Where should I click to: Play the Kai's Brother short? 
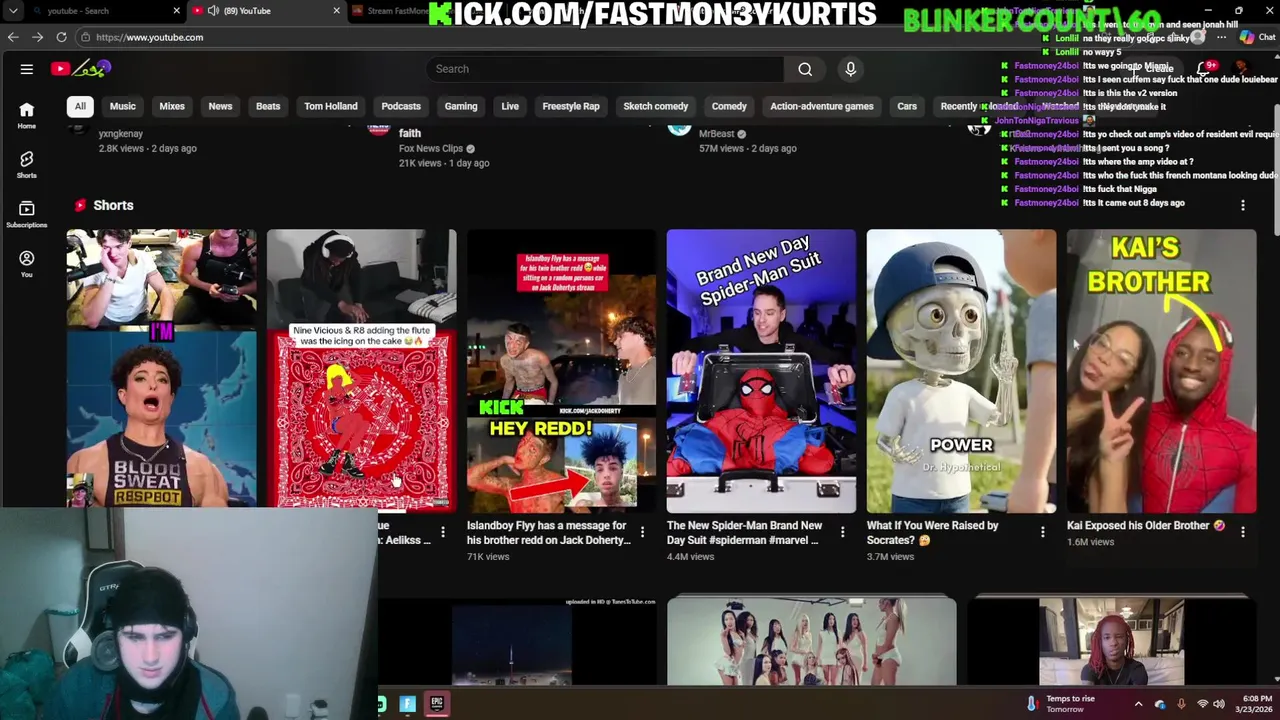1162,371
